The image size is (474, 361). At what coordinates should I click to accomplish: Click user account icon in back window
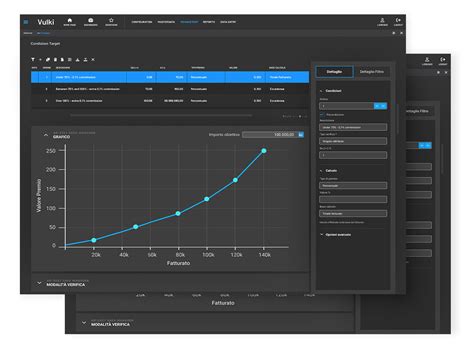pyautogui.click(x=427, y=61)
